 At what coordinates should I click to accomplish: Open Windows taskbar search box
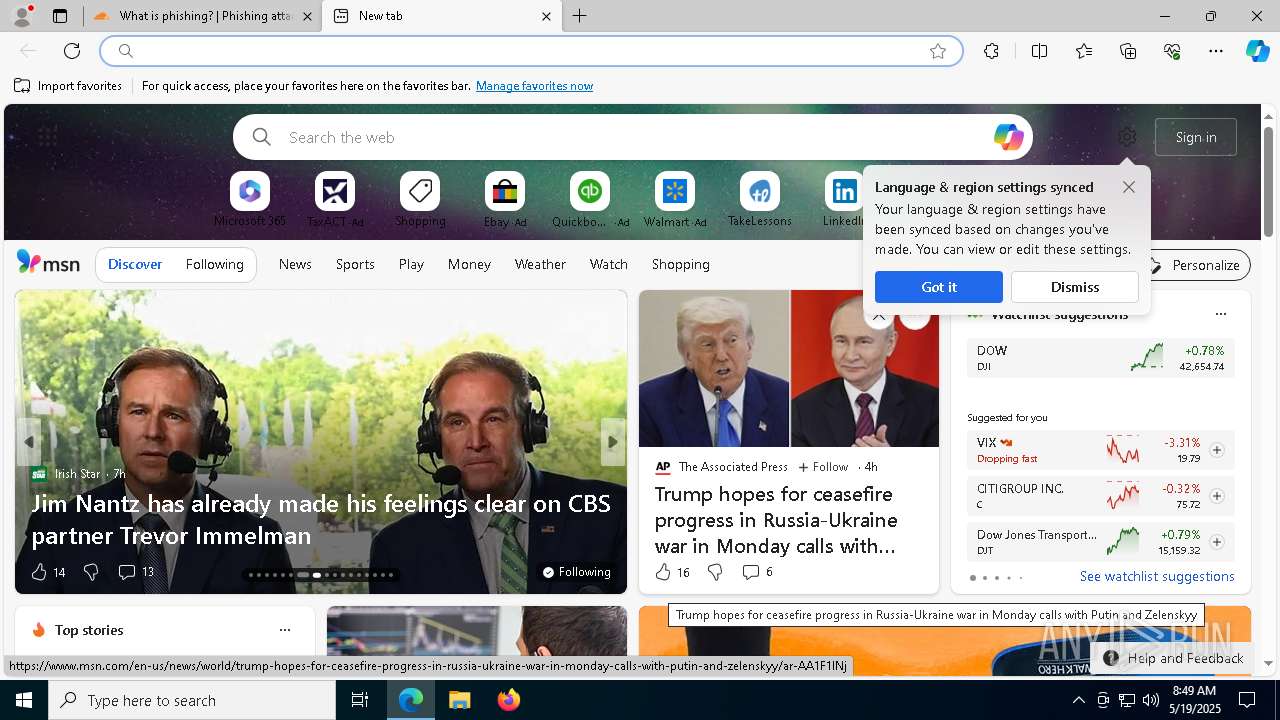tap(192, 700)
